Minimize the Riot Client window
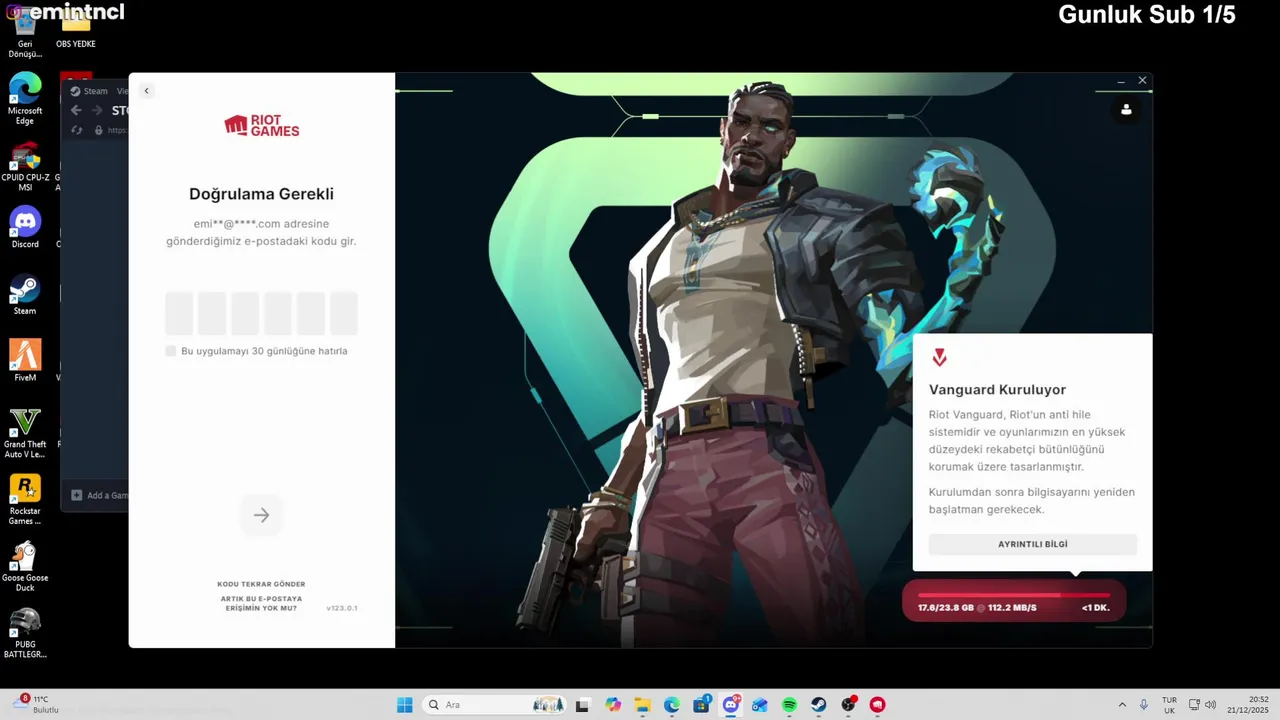Viewport: 1280px width, 720px height. pos(1121,81)
